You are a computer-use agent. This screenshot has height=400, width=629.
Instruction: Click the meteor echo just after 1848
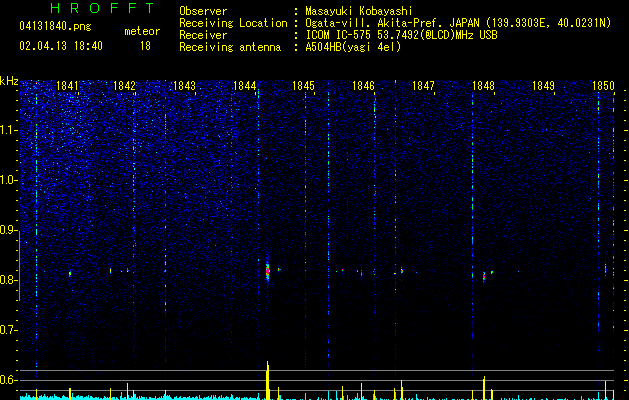[x=484, y=276]
